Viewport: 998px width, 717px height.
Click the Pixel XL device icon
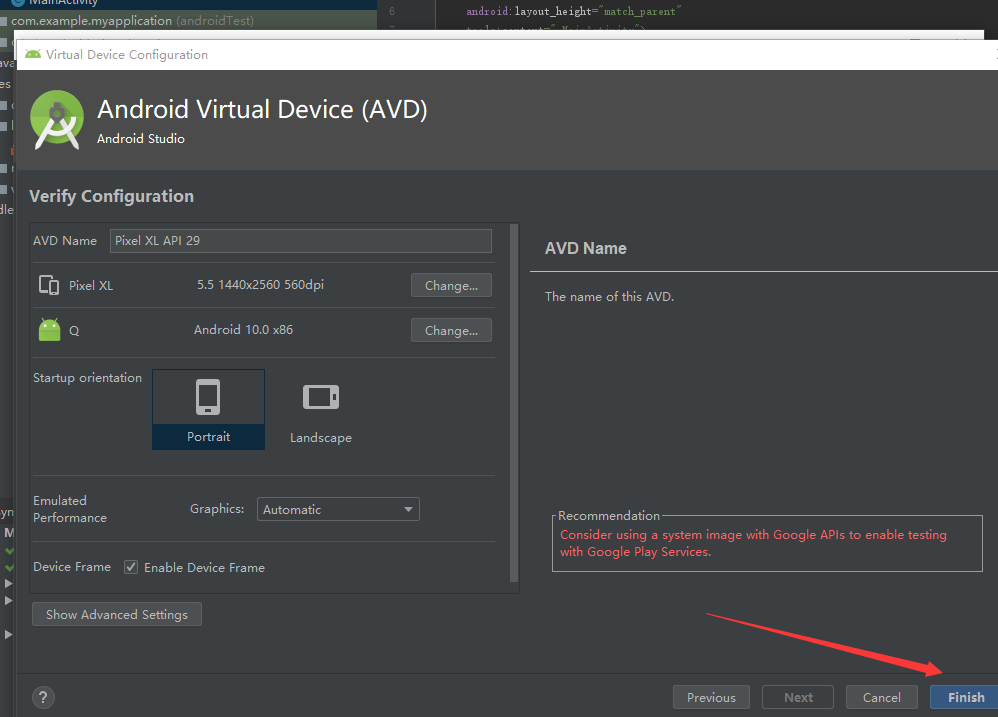(x=49, y=284)
